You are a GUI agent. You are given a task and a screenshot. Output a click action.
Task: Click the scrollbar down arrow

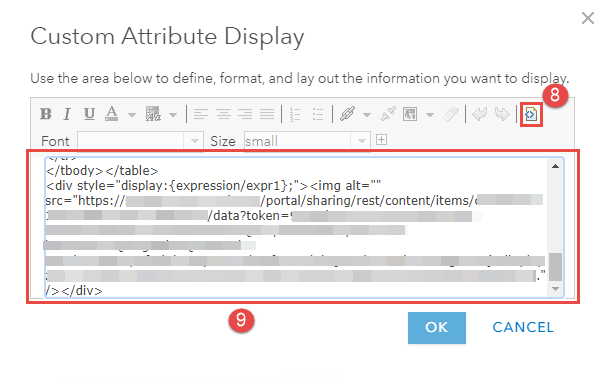[x=556, y=289]
